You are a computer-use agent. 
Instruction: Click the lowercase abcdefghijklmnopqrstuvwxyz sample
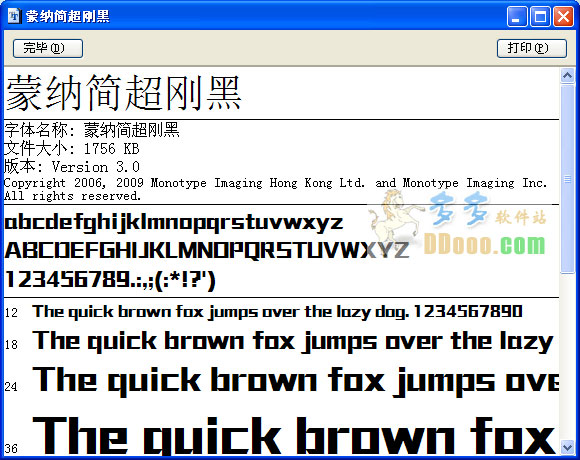[x=174, y=223]
